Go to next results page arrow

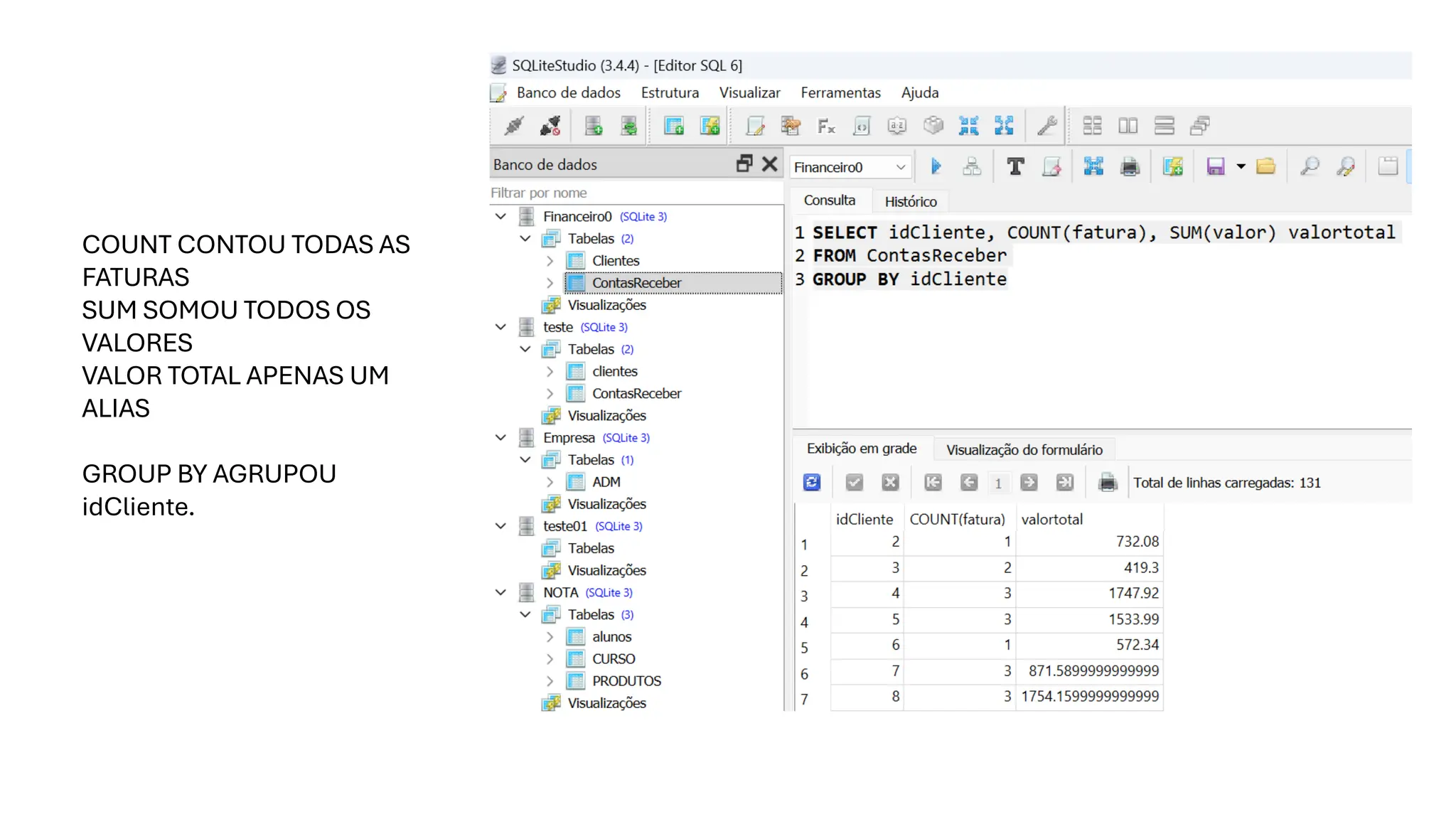[x=1029, y=483]
